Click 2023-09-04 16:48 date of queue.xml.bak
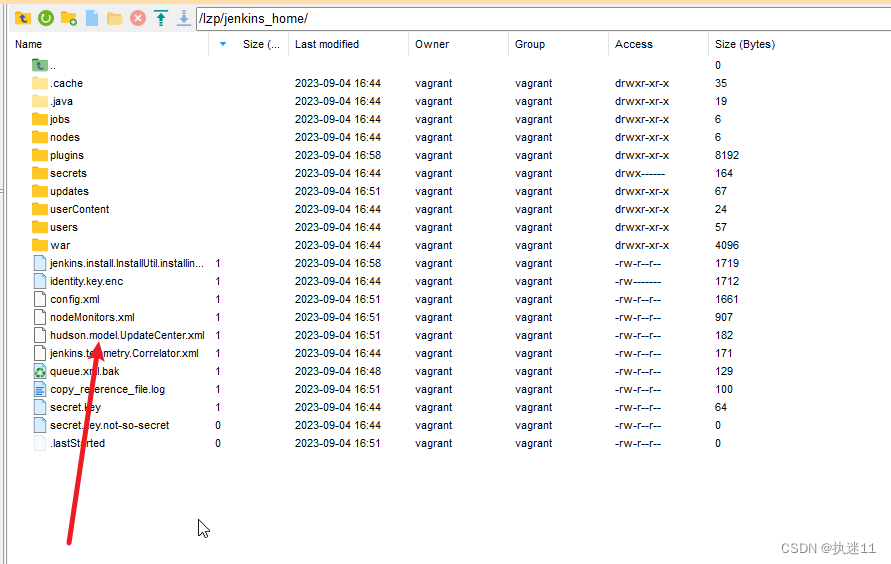 click(338, 371)
